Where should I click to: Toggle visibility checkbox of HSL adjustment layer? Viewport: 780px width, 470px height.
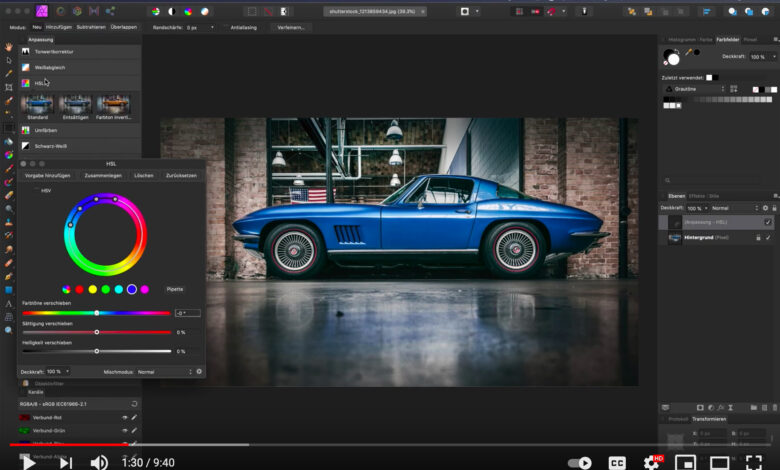[767, 222]
